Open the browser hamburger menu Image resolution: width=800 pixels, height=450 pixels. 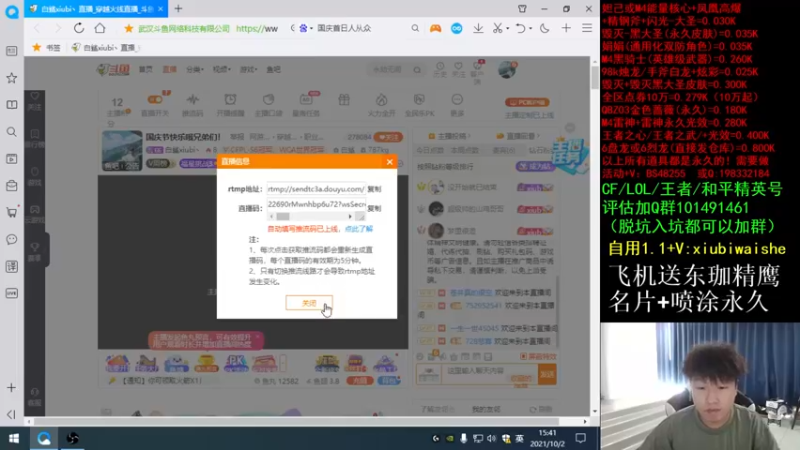(587, 29)
